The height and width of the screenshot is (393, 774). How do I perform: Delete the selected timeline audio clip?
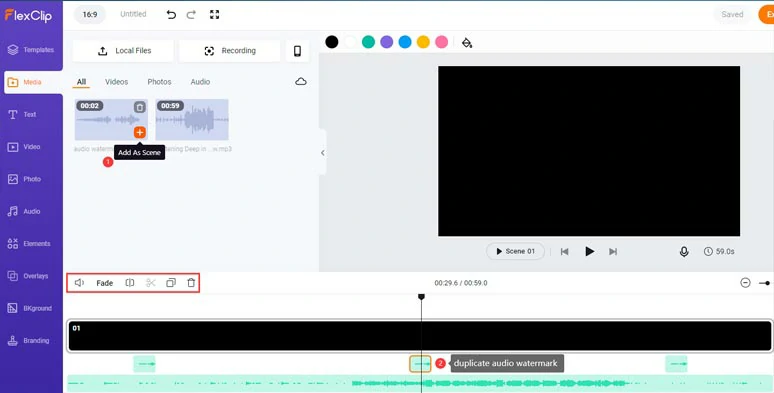[x=191, y=283]
